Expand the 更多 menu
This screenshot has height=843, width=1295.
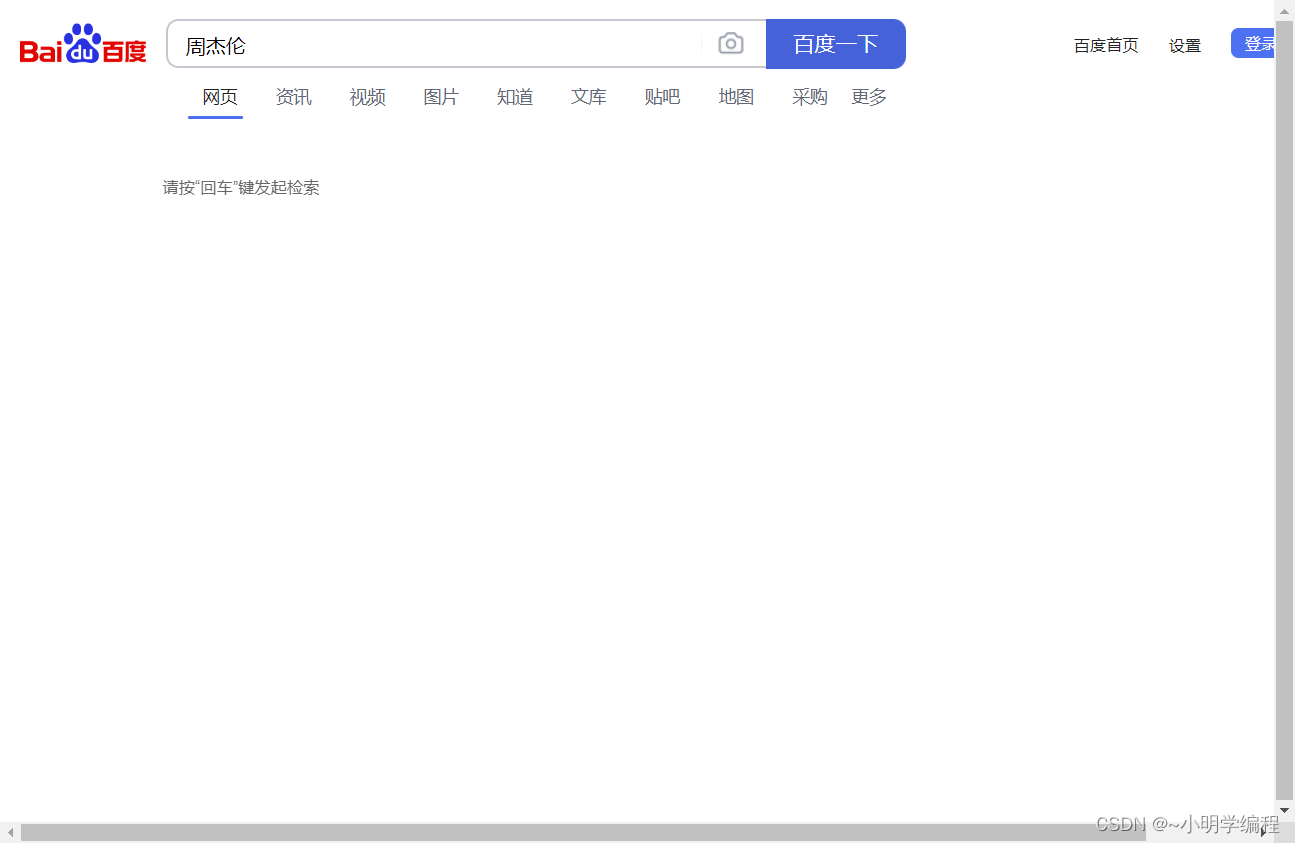[869, 97]
